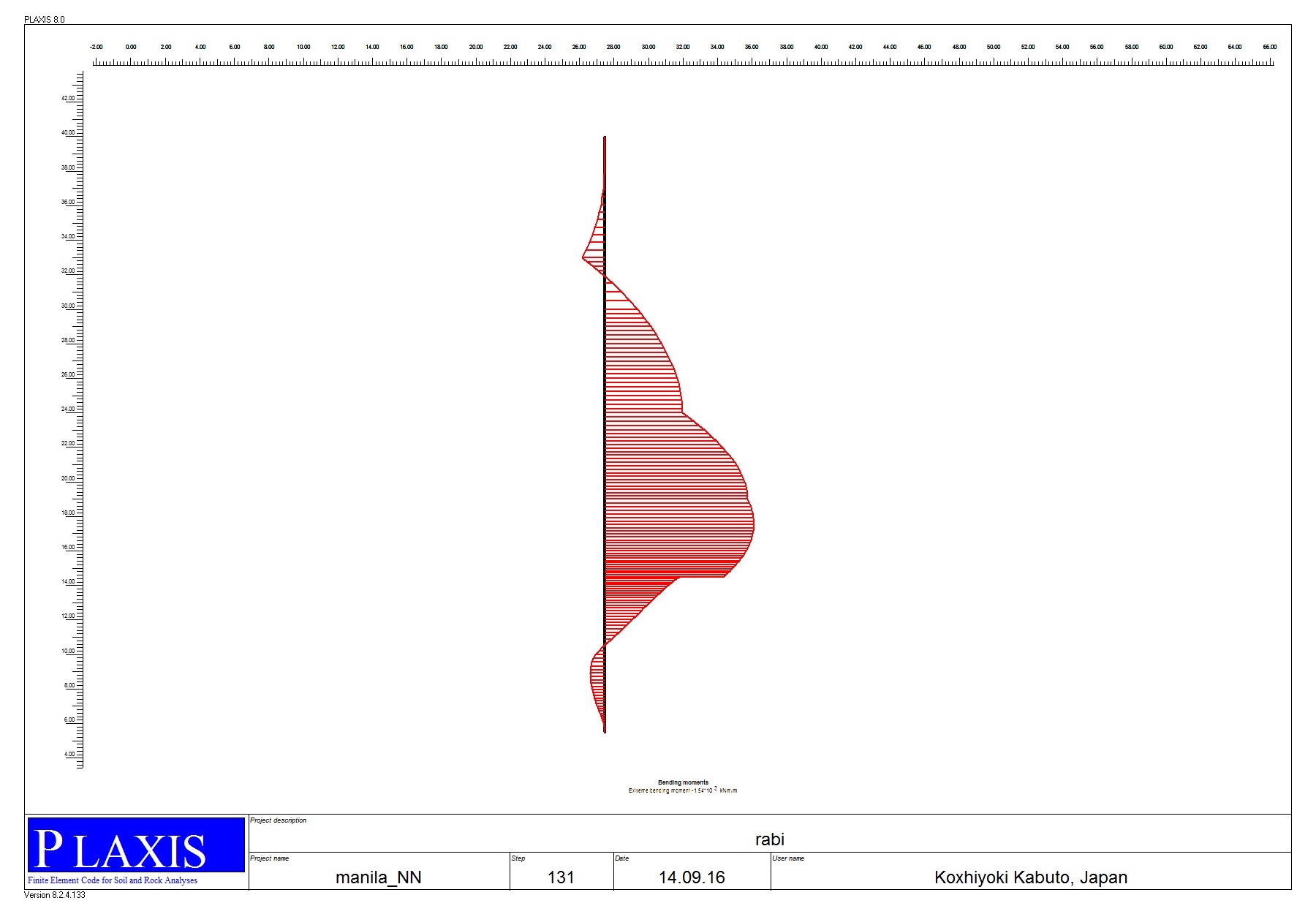Click "32.00" on the vertical ruler
1316x914 pixels.
[x=68, y=271]
